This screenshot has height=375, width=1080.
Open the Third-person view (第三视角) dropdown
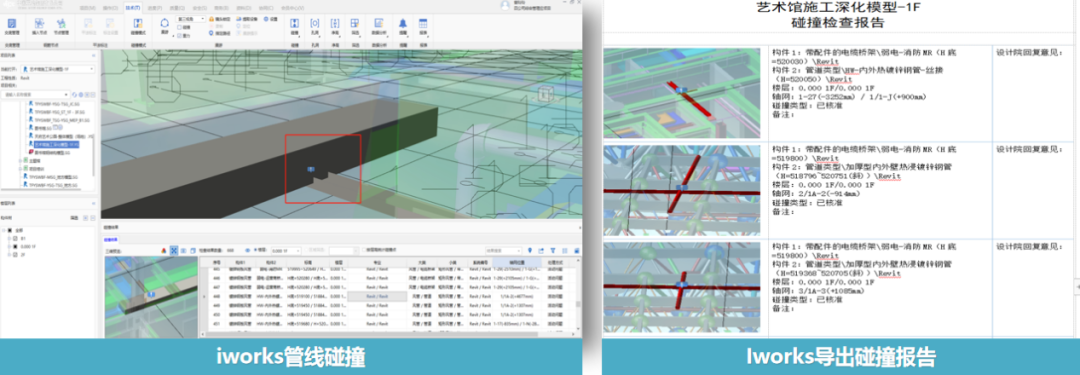click(191, 19)
